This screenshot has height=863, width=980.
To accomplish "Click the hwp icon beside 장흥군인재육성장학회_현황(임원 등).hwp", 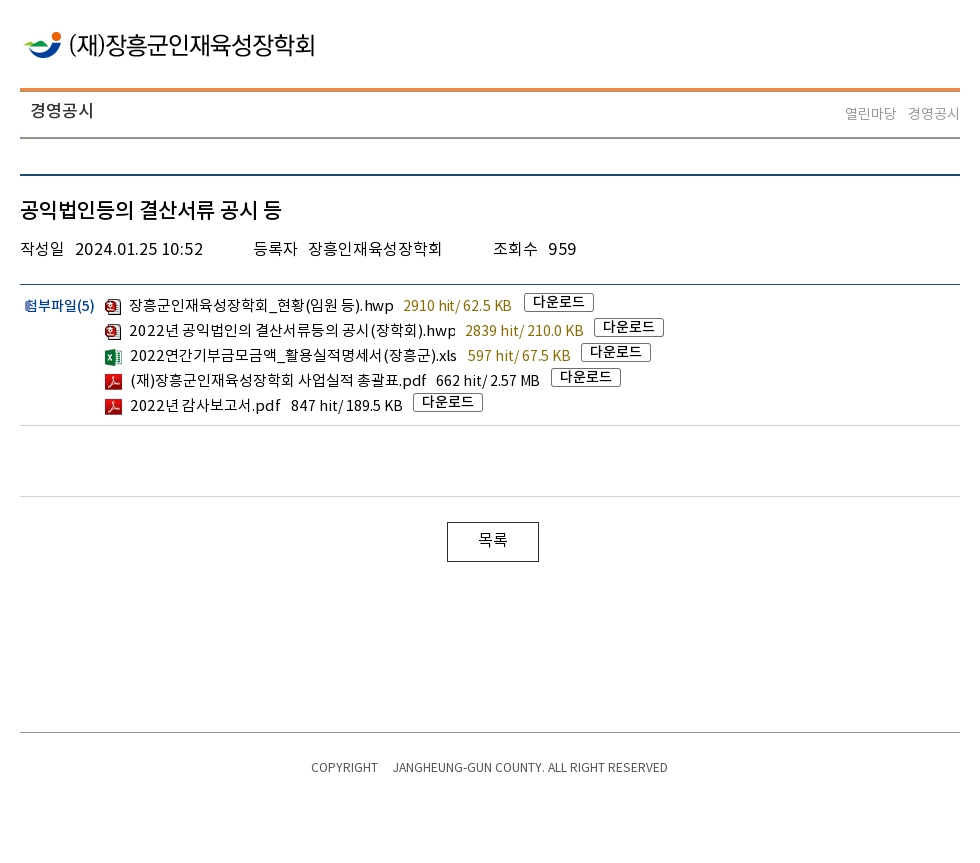I will pos(113,306).
